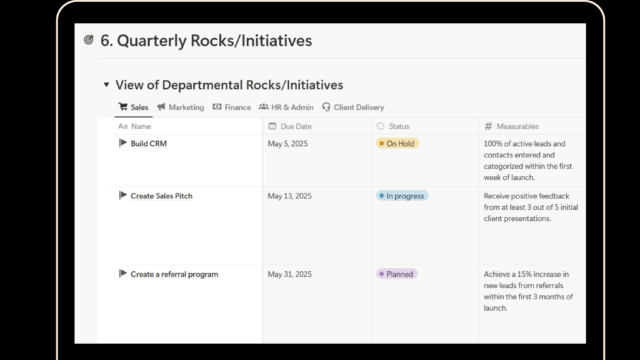Click the measurable text starting '100% of active leads'

(x=528, y=160)
